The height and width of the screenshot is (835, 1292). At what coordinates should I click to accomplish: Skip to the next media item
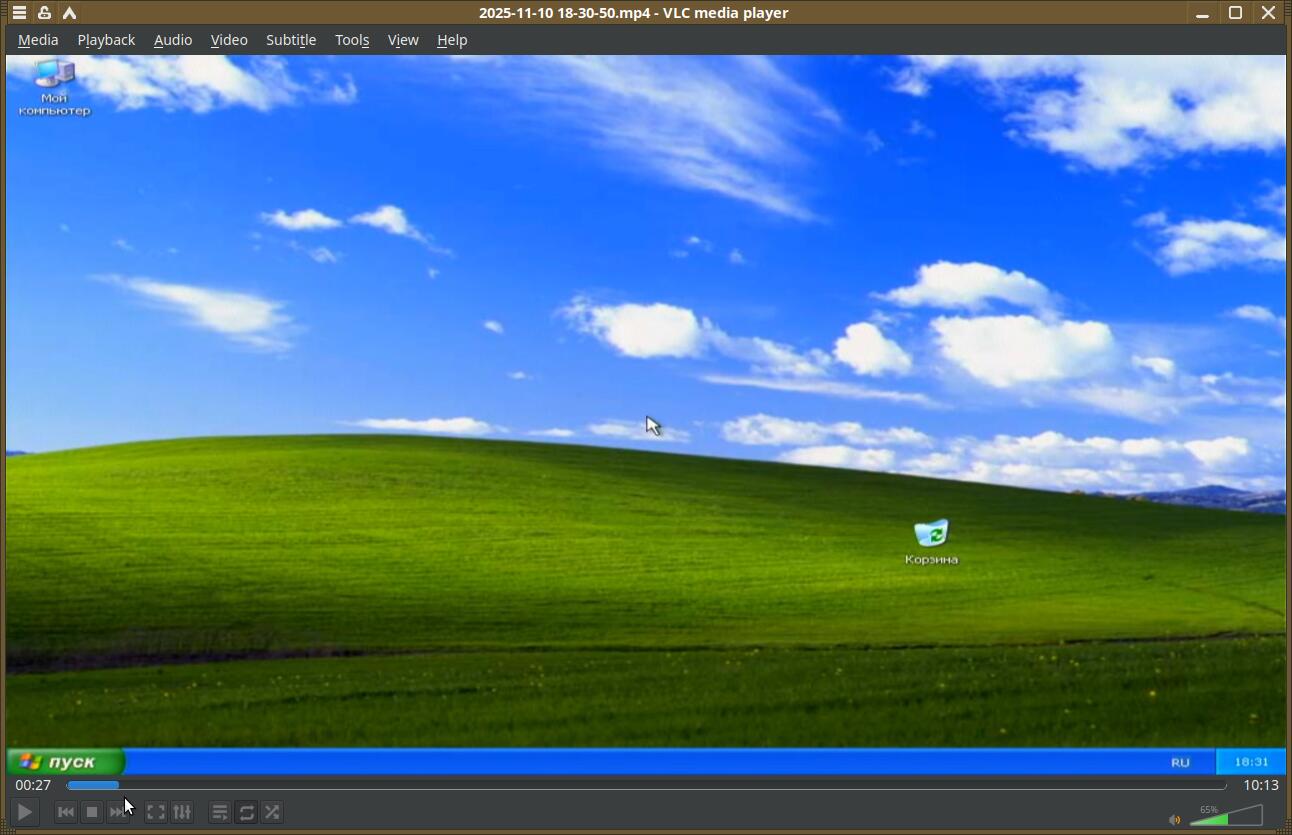(x=118, y=812)
